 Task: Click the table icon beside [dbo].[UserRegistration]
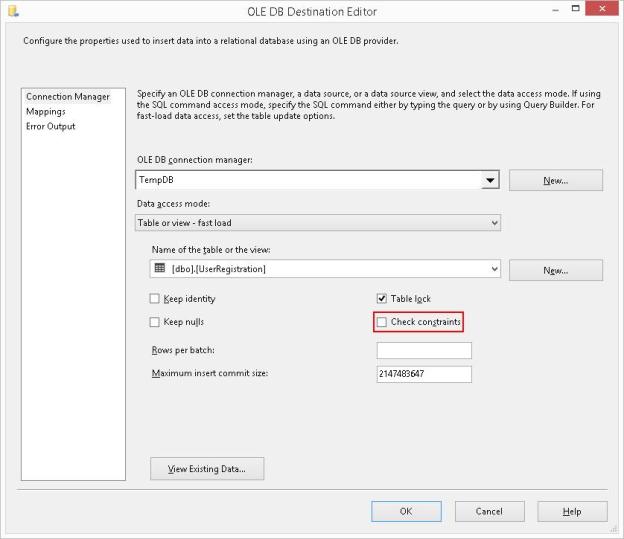click(160, 268)
